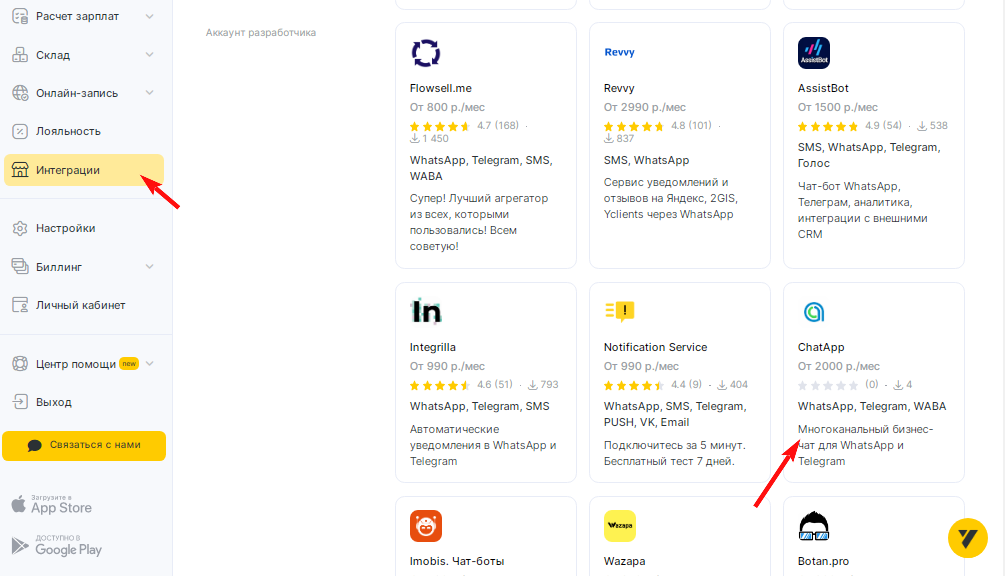Expand the Центр помощи section

tap(150, 364)
